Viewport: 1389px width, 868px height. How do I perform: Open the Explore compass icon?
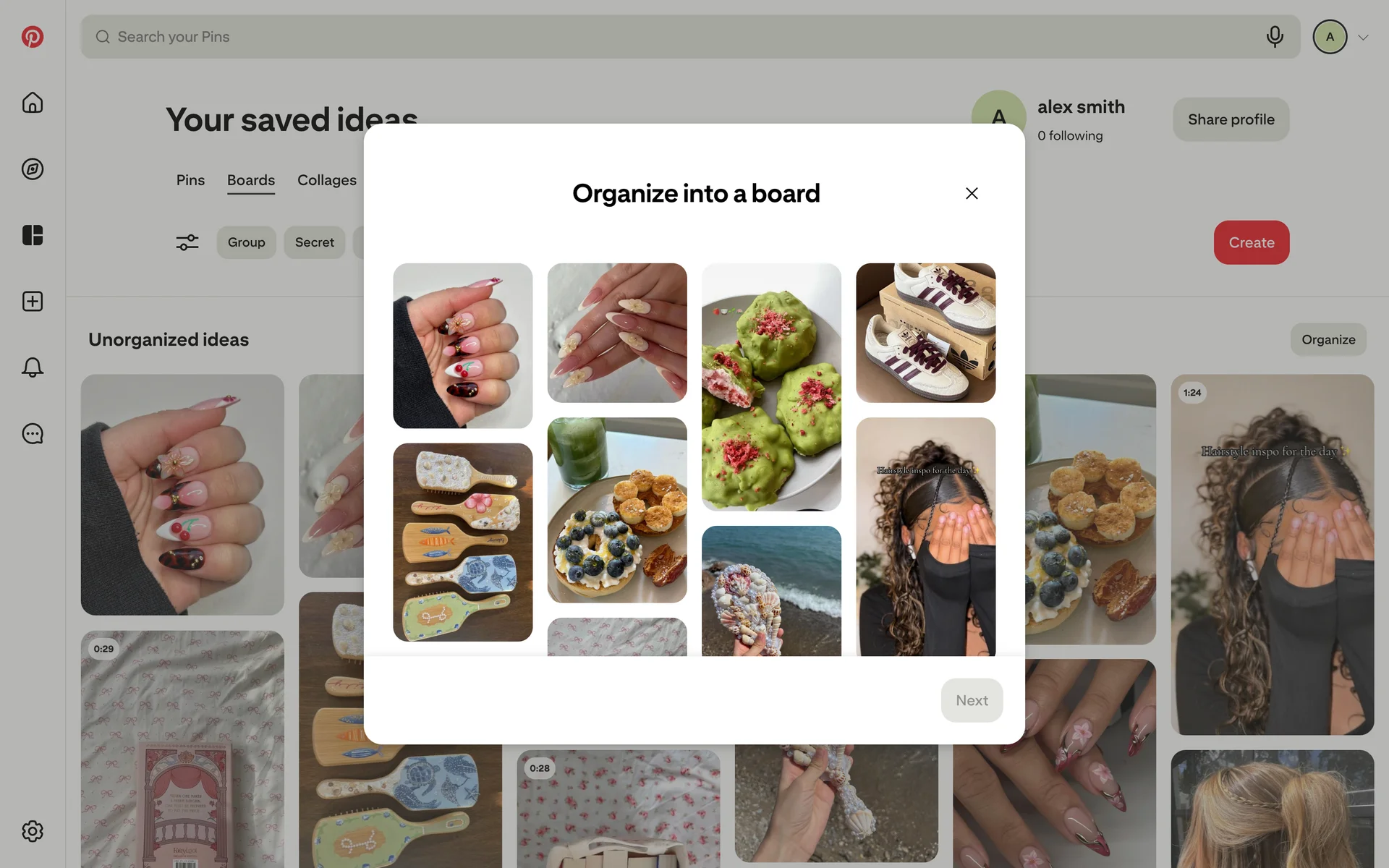coord(33,169)
